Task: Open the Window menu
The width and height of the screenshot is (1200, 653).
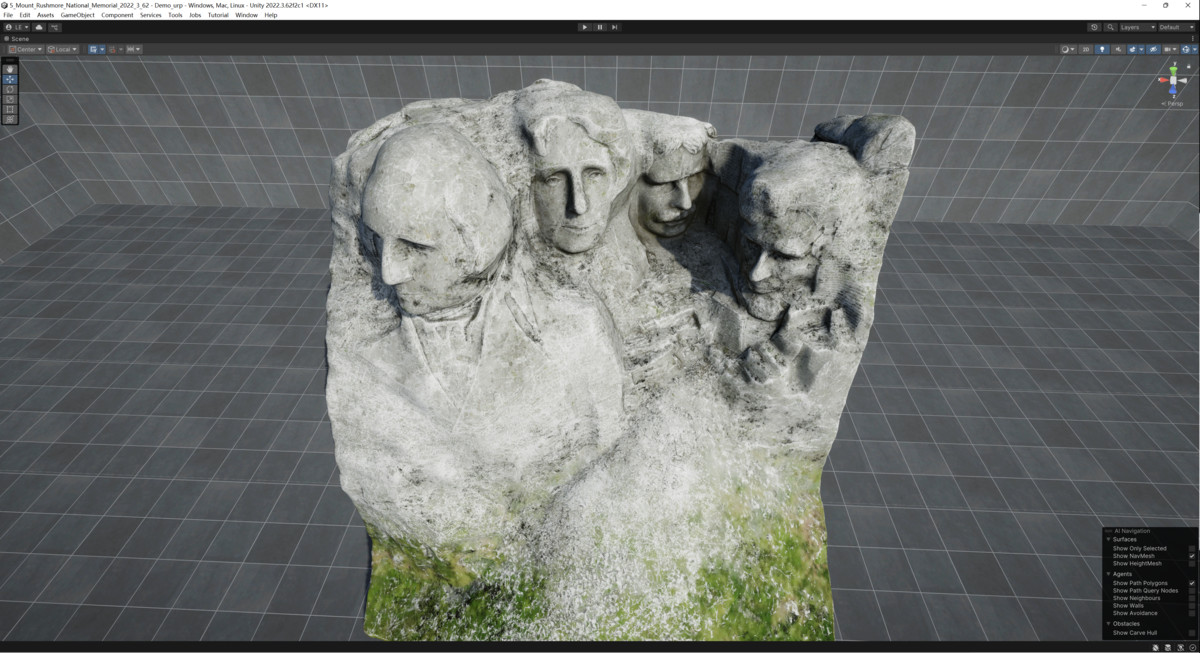Action: 246,14
